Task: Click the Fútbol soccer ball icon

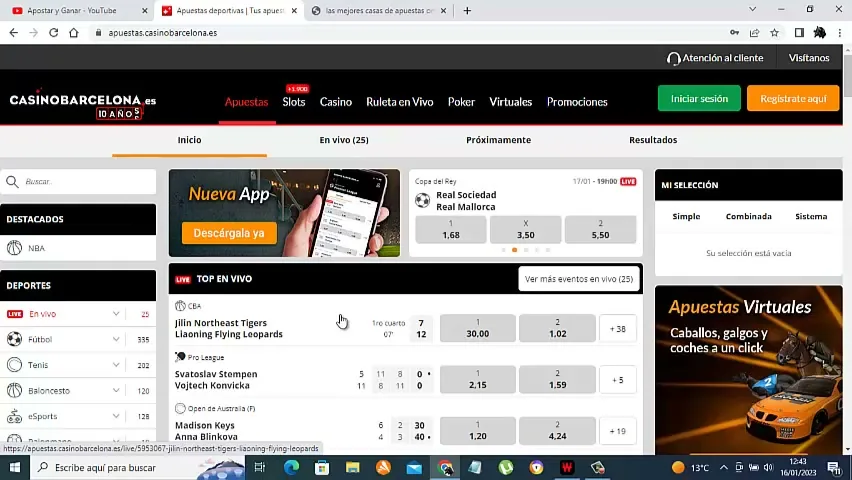Action: click(15, 339)
